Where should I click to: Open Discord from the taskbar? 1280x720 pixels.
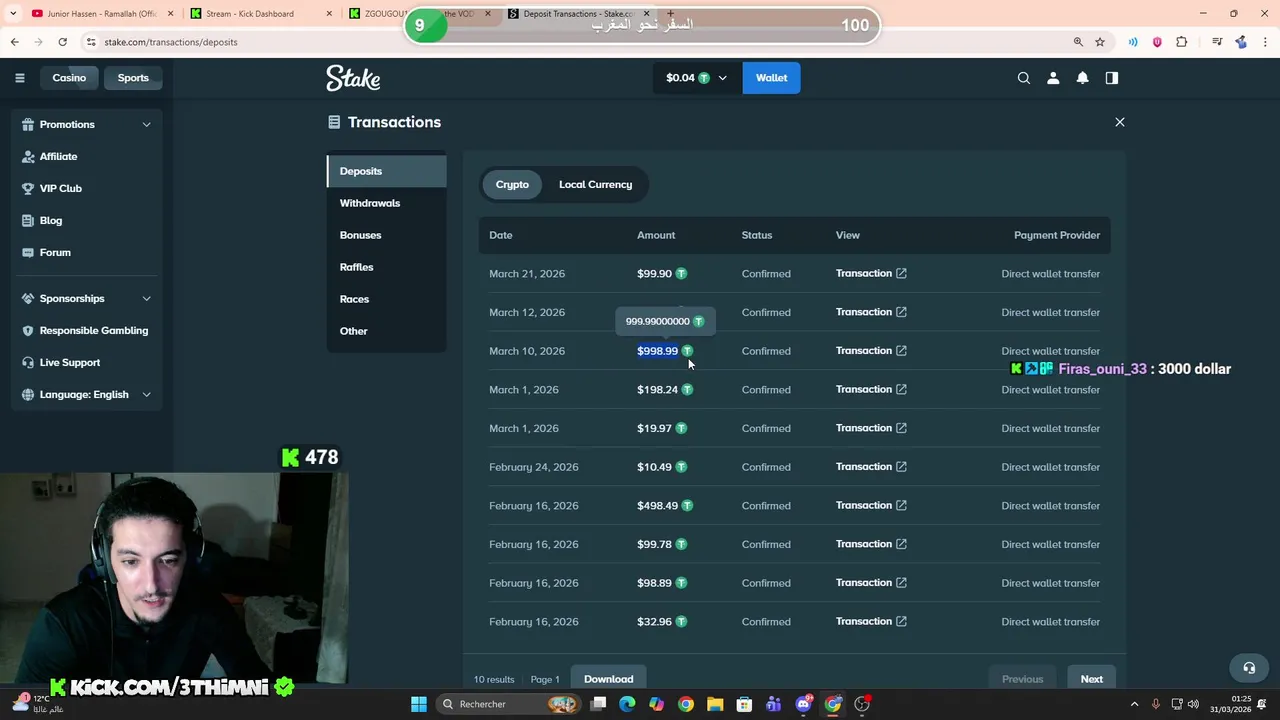803,704
